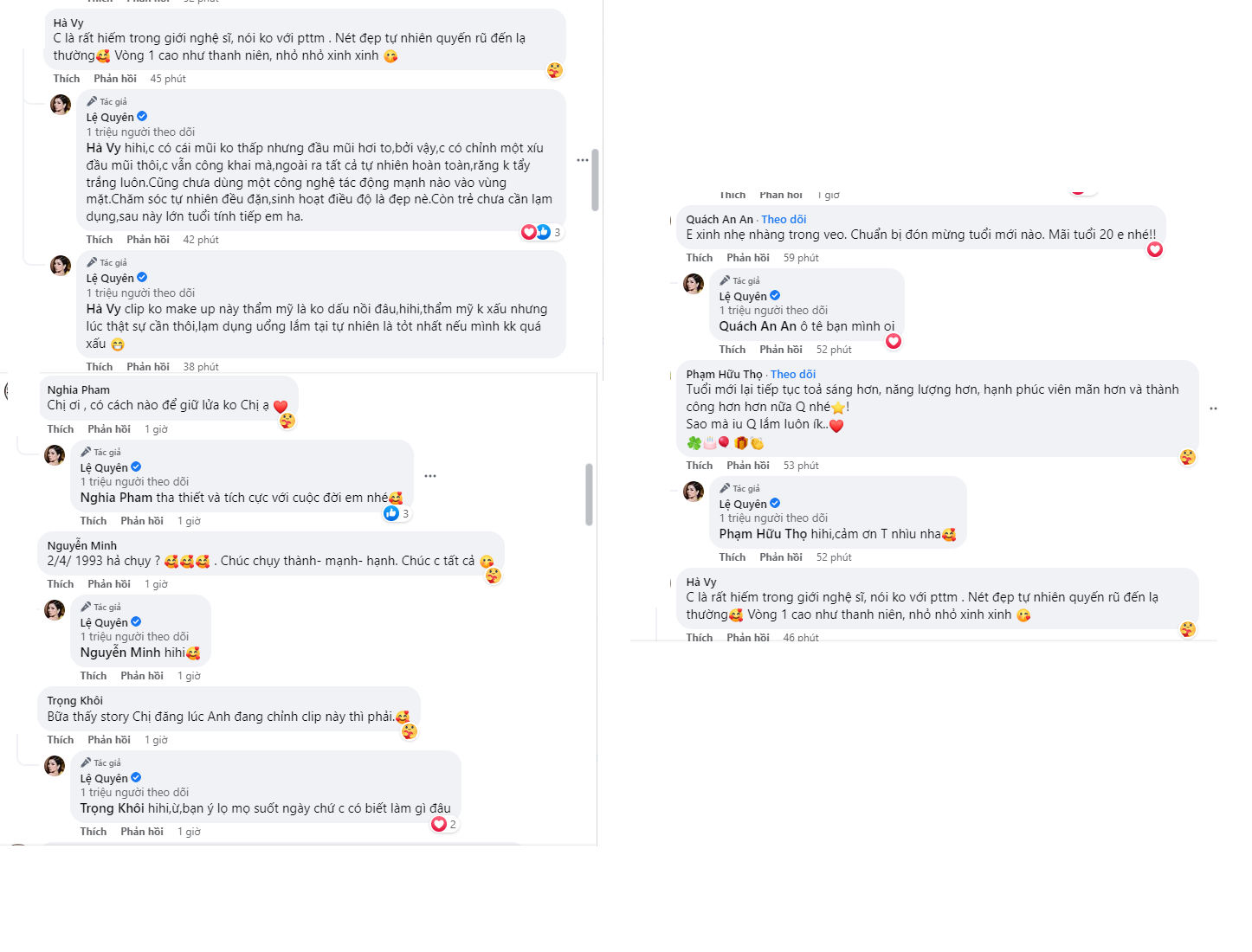
Task: Click Lệ Quyên avatar on reply to Nguyễn Minh
Action: pyautogui.click(x=55, y=610)
